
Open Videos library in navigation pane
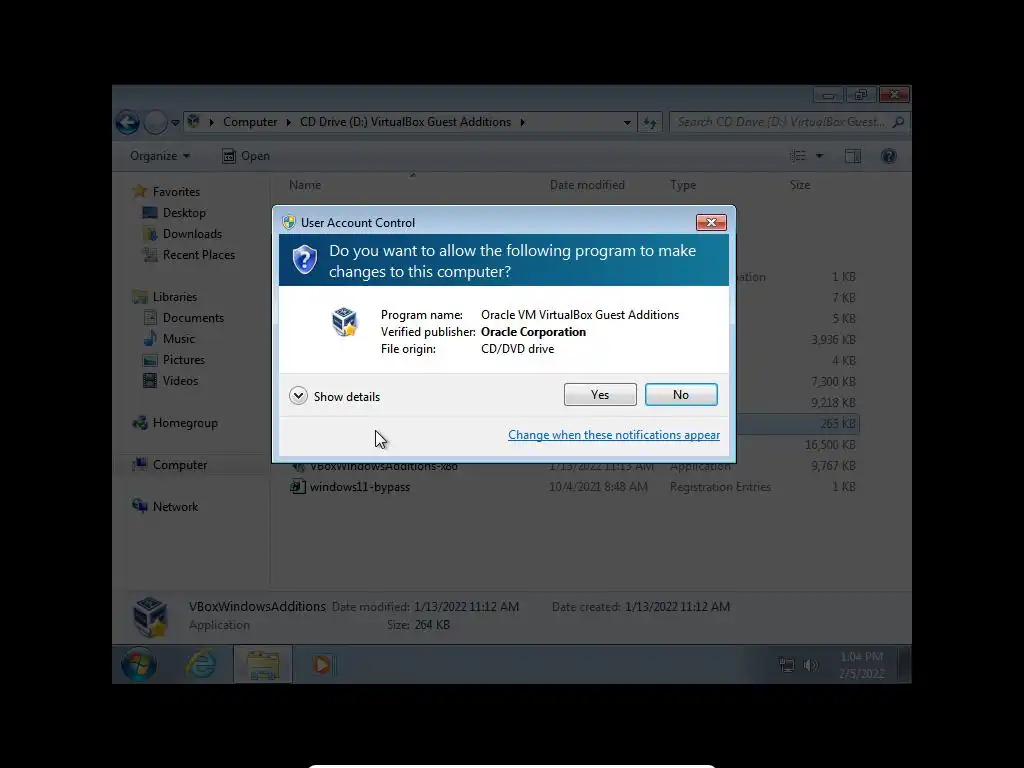click(180, 381)
